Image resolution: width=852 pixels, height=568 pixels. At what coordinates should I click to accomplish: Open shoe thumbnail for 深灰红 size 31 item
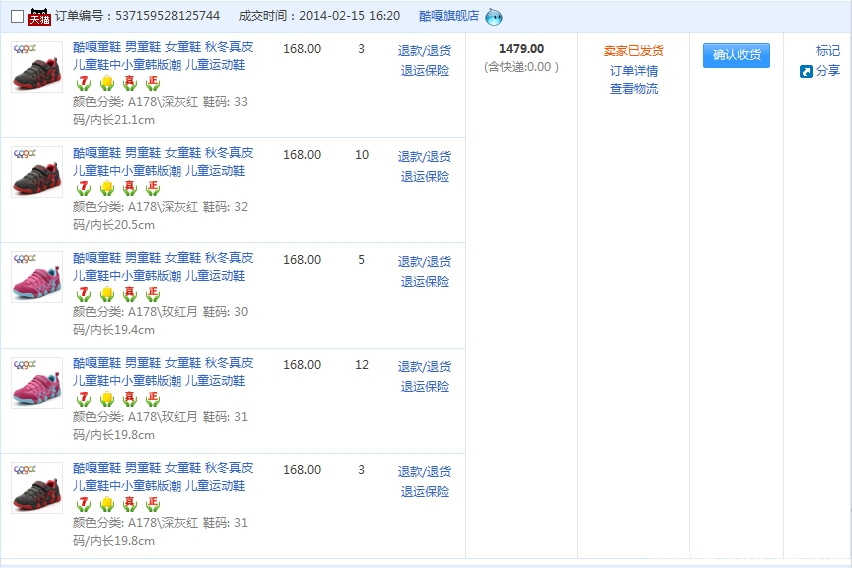point(37,488)
